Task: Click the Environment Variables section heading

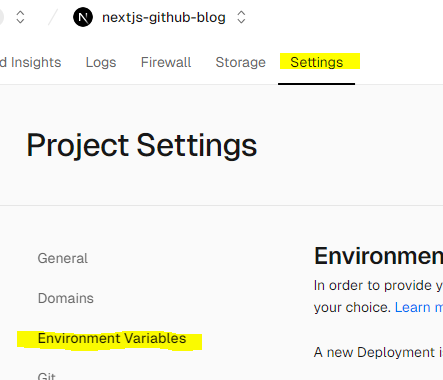Action: click(379, 256)
